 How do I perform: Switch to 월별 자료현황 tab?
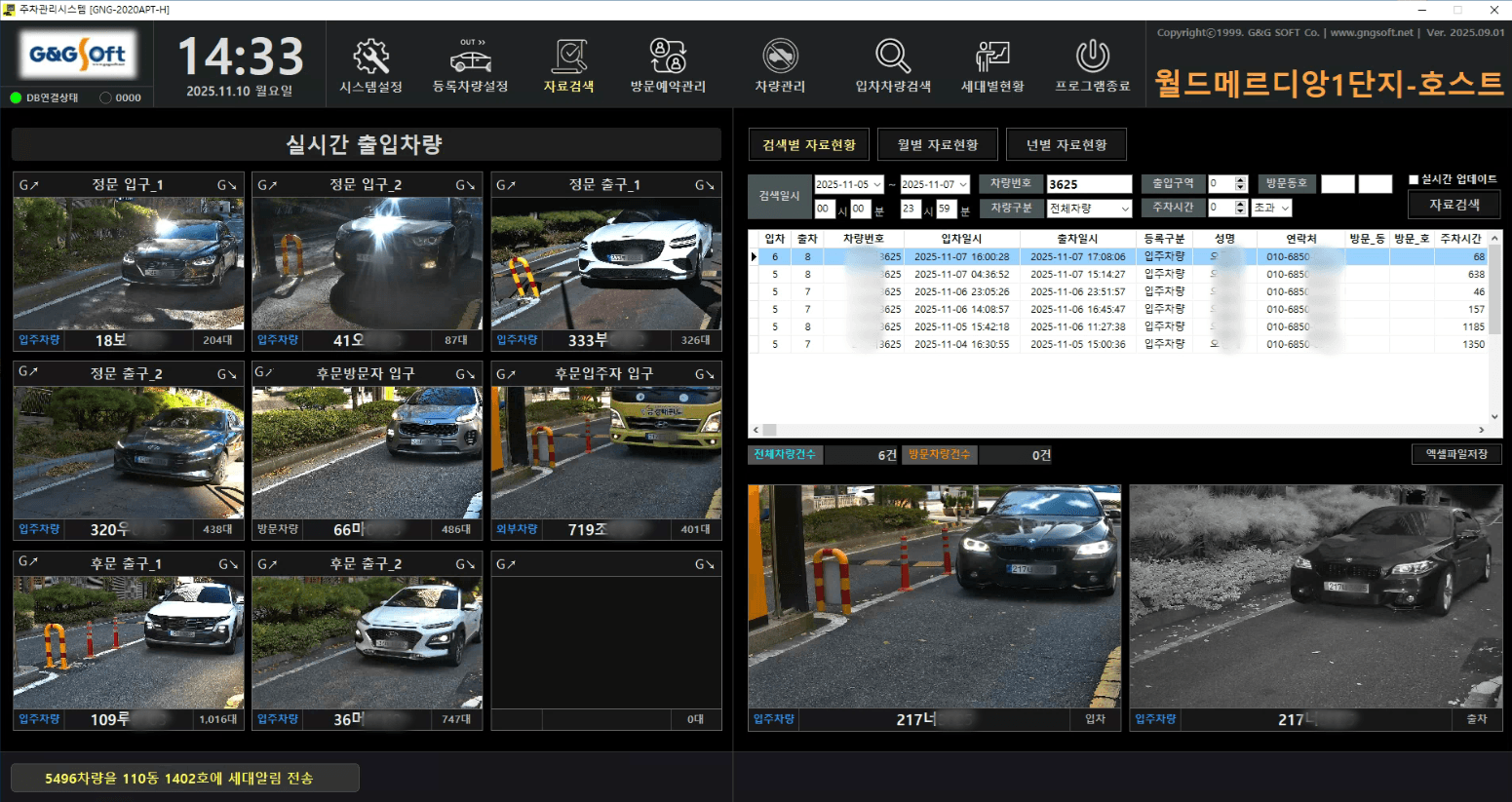[938, 145]
